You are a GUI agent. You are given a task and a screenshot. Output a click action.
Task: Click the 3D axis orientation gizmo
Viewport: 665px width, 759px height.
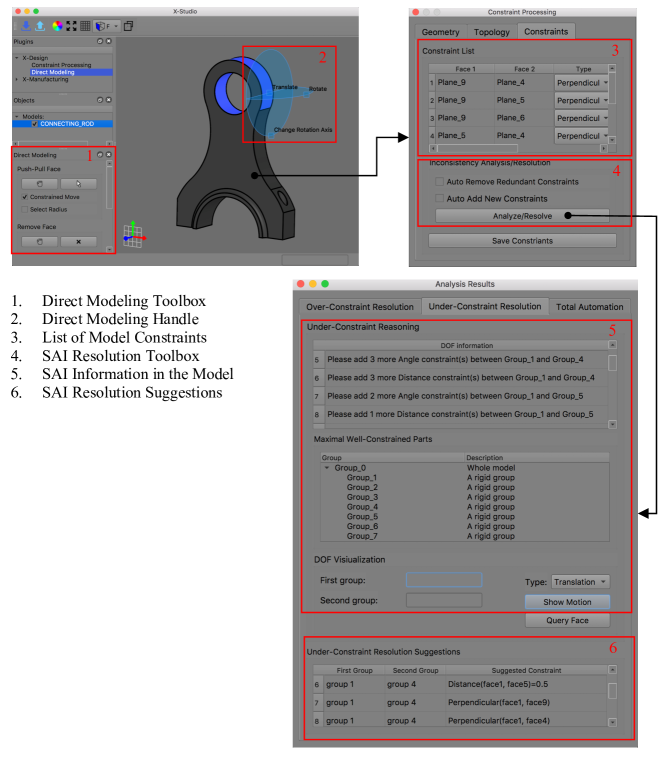tap(134, 235)
